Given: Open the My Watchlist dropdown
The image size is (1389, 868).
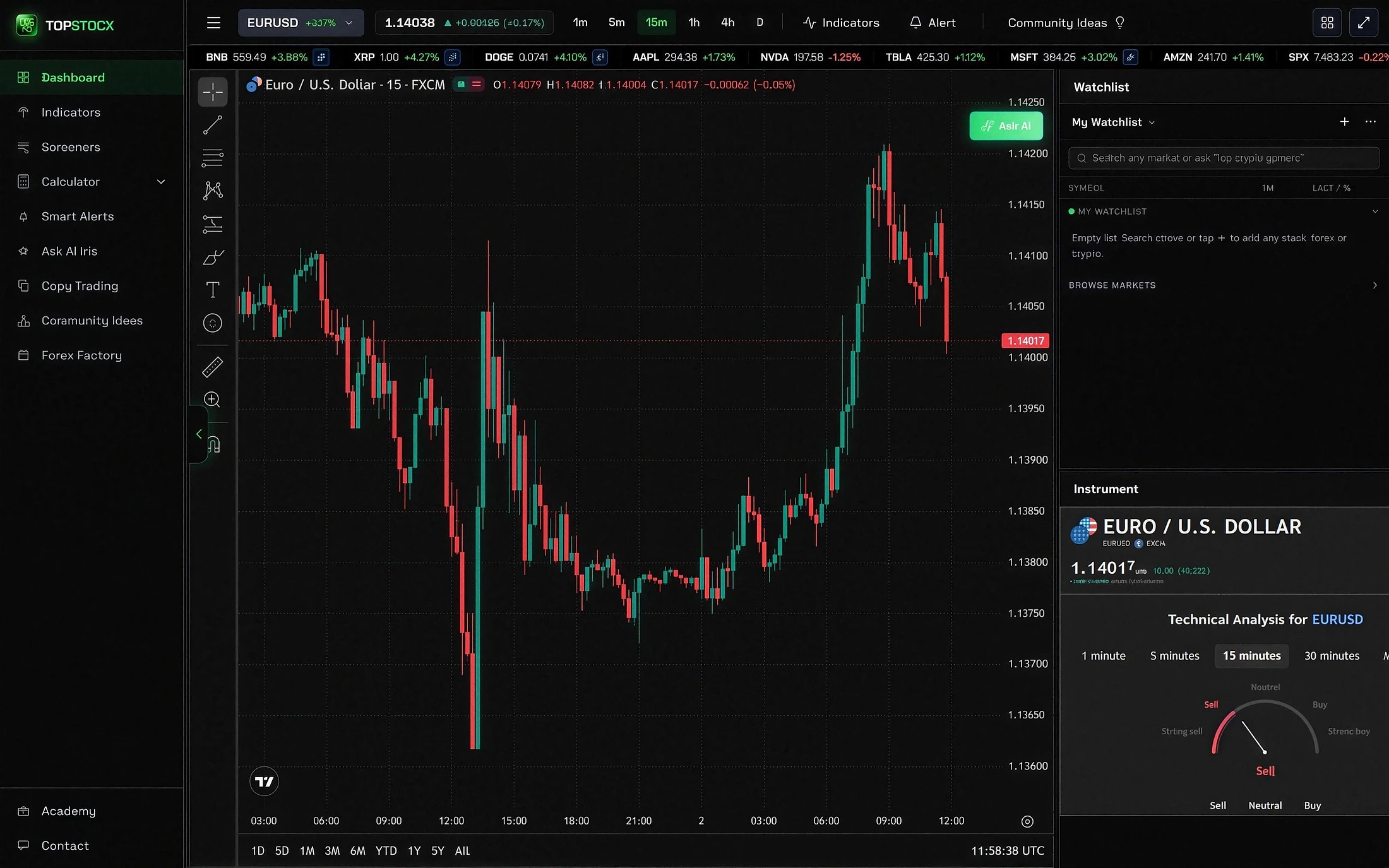Looking at the screenshot, I should (1113, 122).
